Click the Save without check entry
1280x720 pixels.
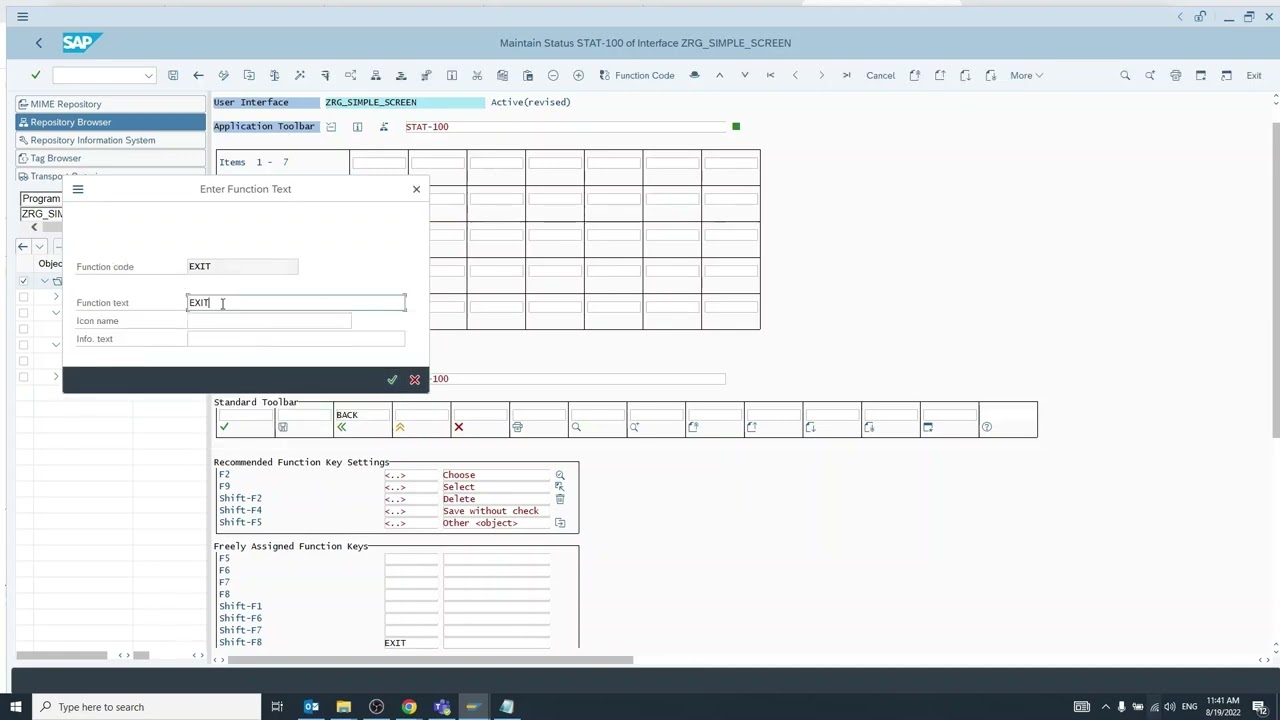click(x=496, y=511)
